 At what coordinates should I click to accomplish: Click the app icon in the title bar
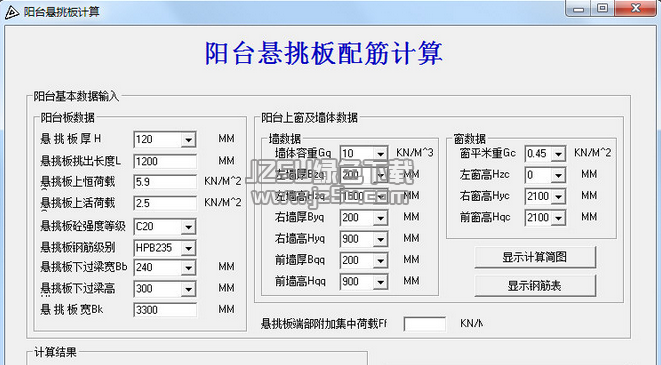tap(11, 12)
